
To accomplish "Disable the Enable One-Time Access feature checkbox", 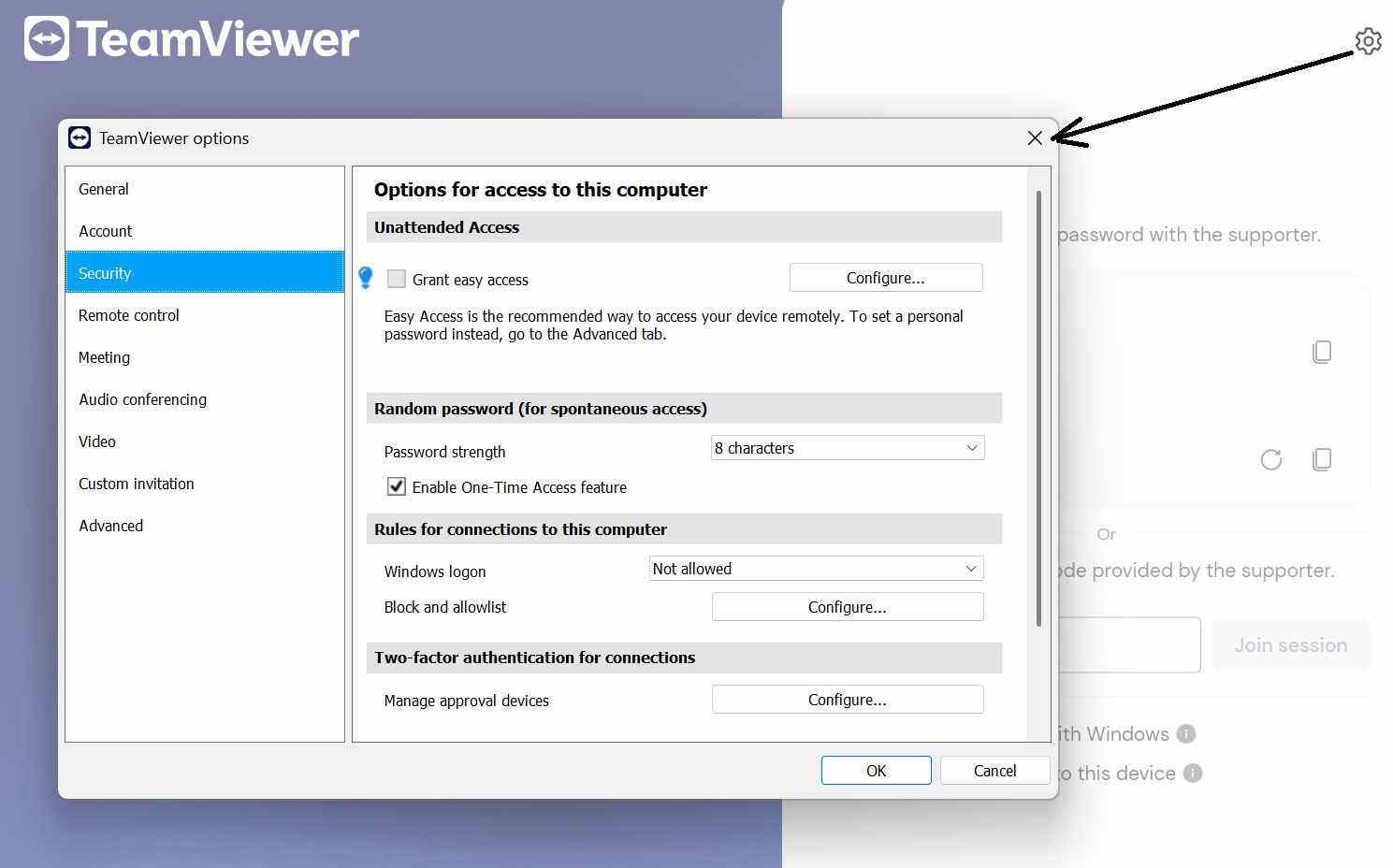I will (x=397, y=486).
